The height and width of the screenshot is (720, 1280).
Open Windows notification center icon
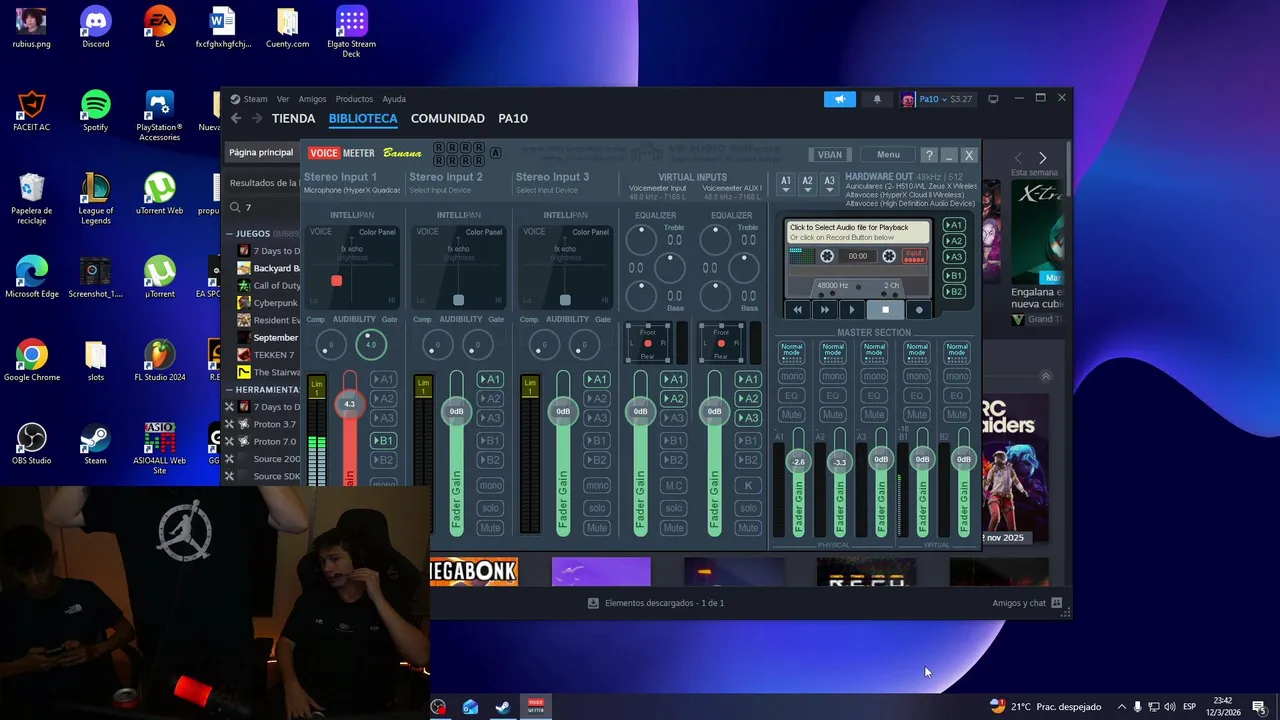point(1259,707)
